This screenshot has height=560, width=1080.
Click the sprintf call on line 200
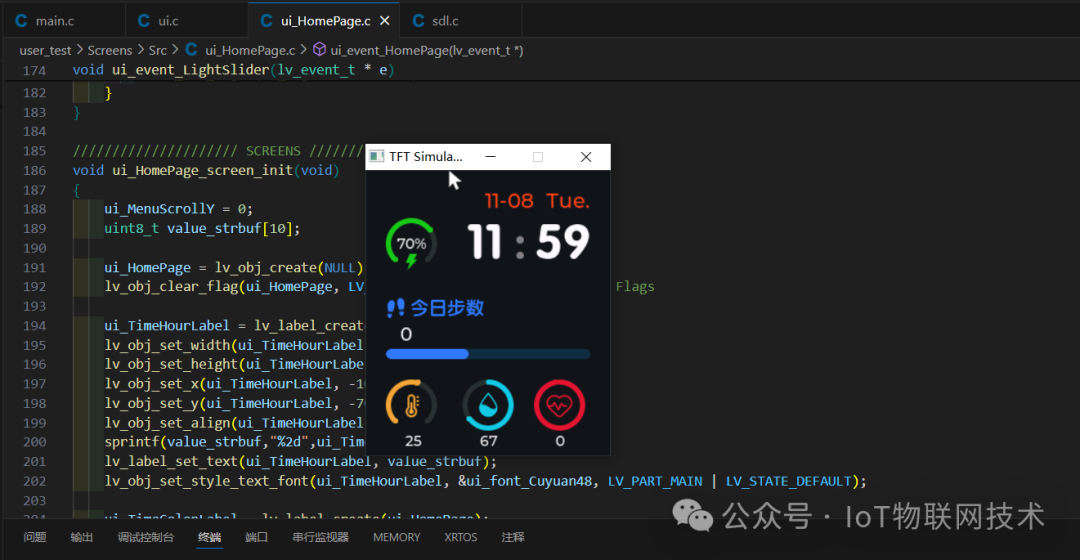tap(234, 442)
